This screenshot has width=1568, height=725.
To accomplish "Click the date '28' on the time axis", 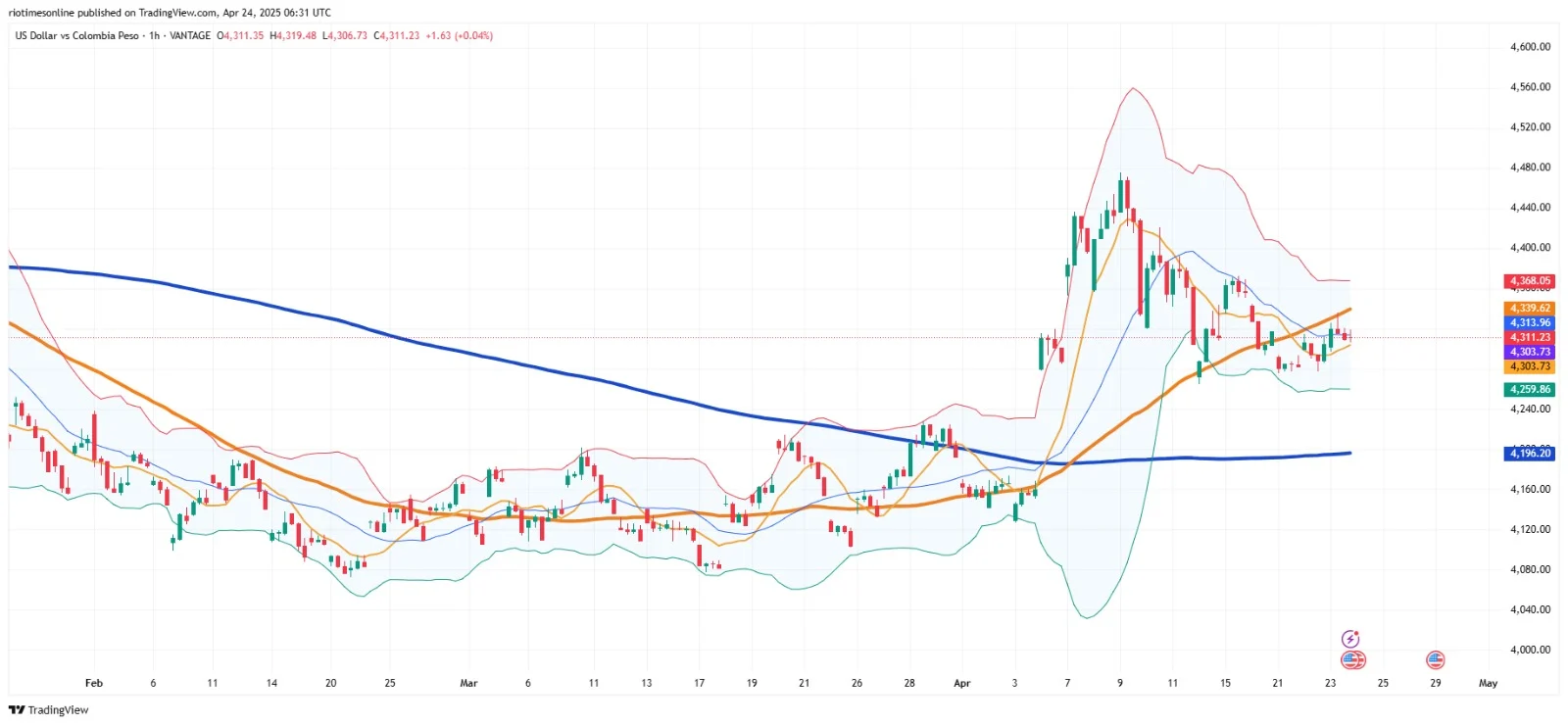I will [x=909, y=683].
